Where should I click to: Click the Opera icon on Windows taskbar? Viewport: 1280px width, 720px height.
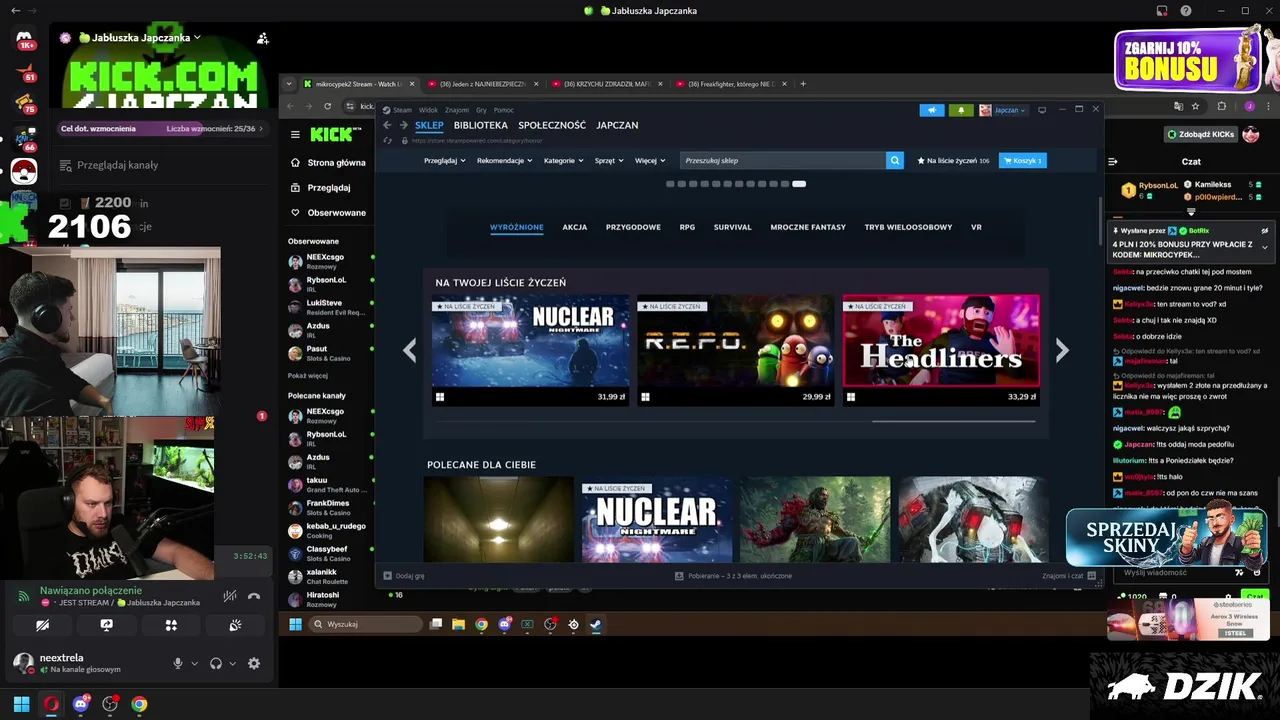click(51, 704)
